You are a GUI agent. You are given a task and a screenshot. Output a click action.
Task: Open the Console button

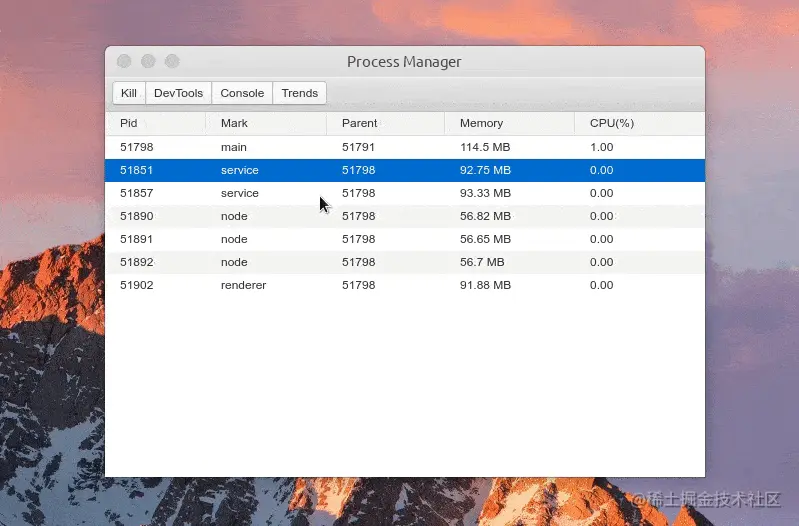(x=242, y=93)
